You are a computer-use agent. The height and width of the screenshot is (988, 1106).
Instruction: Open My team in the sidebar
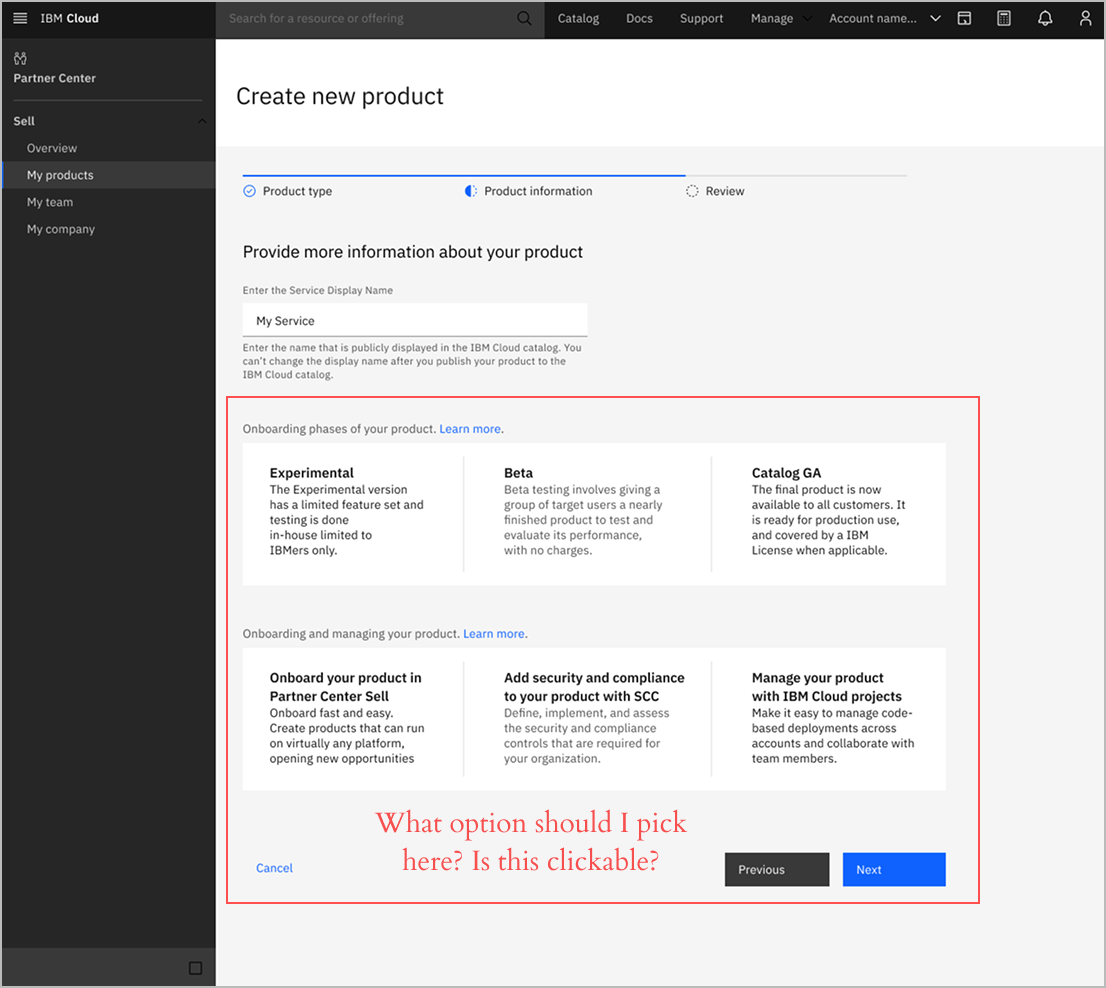(x=50, y=202)
